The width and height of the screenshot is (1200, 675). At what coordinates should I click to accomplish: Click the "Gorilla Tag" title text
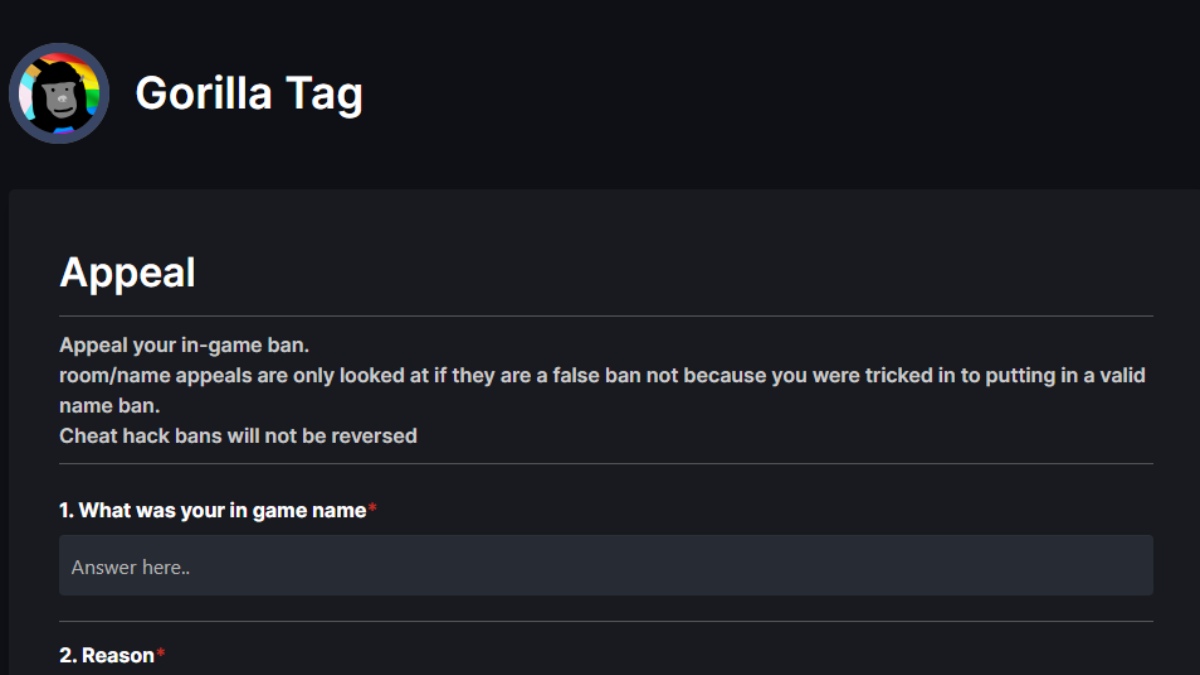pyautogui.click(x=252, y=93)
